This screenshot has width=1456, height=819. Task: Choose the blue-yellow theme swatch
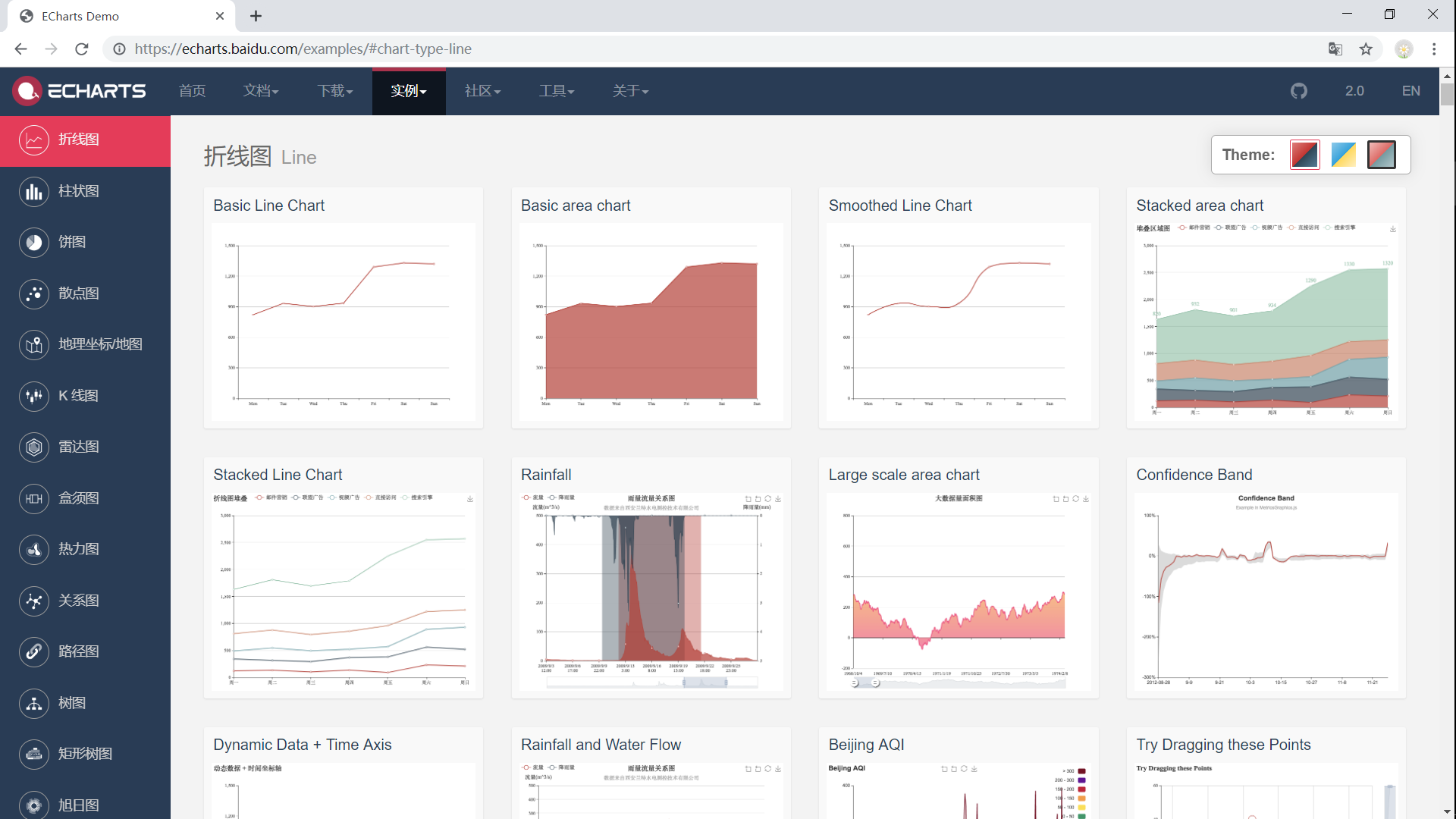click(1343, 155)
